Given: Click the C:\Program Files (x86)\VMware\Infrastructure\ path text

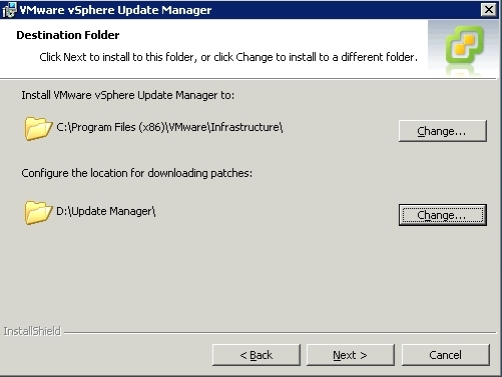Looking at the screenshot, I should [170, 127].
